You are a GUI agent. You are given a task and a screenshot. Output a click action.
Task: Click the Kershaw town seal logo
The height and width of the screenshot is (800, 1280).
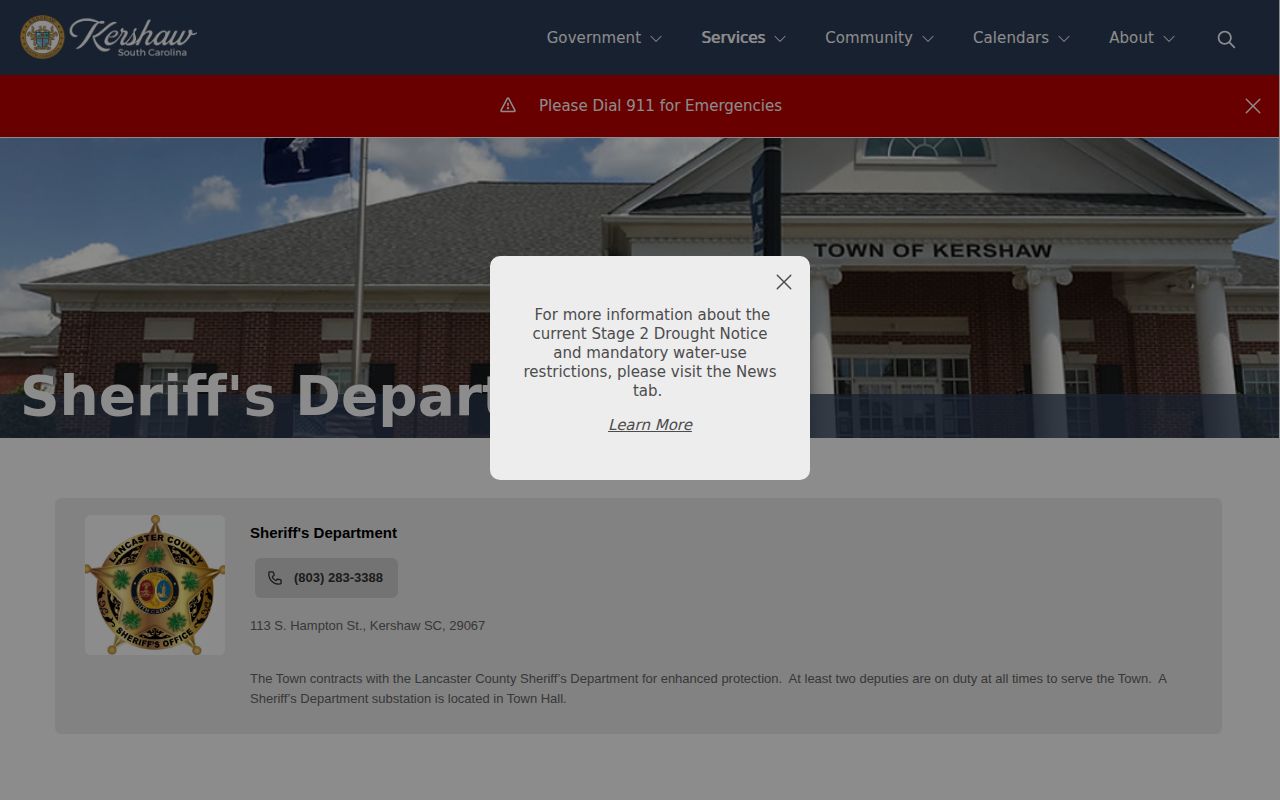(42, 37)
